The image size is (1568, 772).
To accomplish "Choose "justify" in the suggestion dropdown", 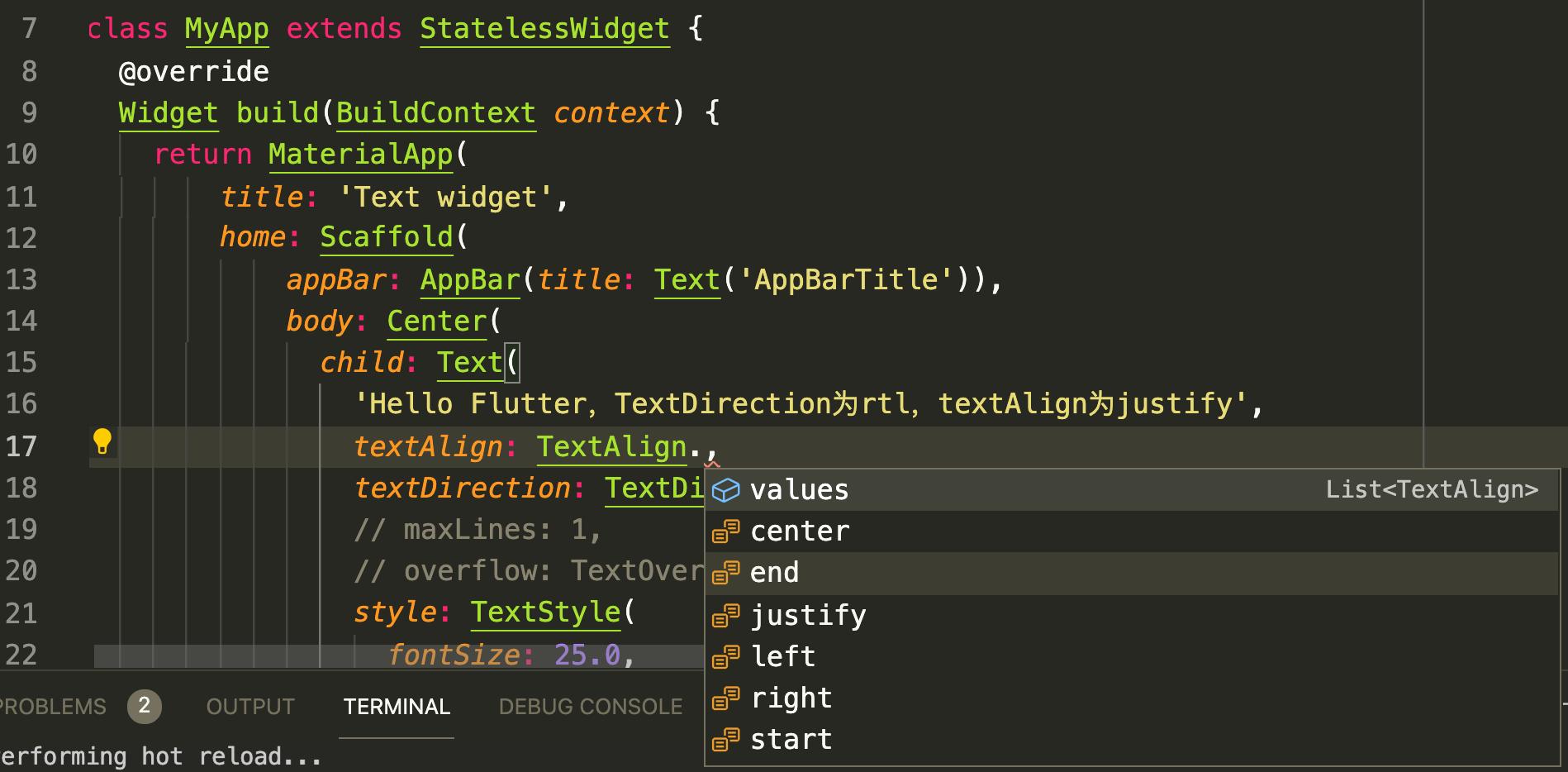I will tap(807, 614).
